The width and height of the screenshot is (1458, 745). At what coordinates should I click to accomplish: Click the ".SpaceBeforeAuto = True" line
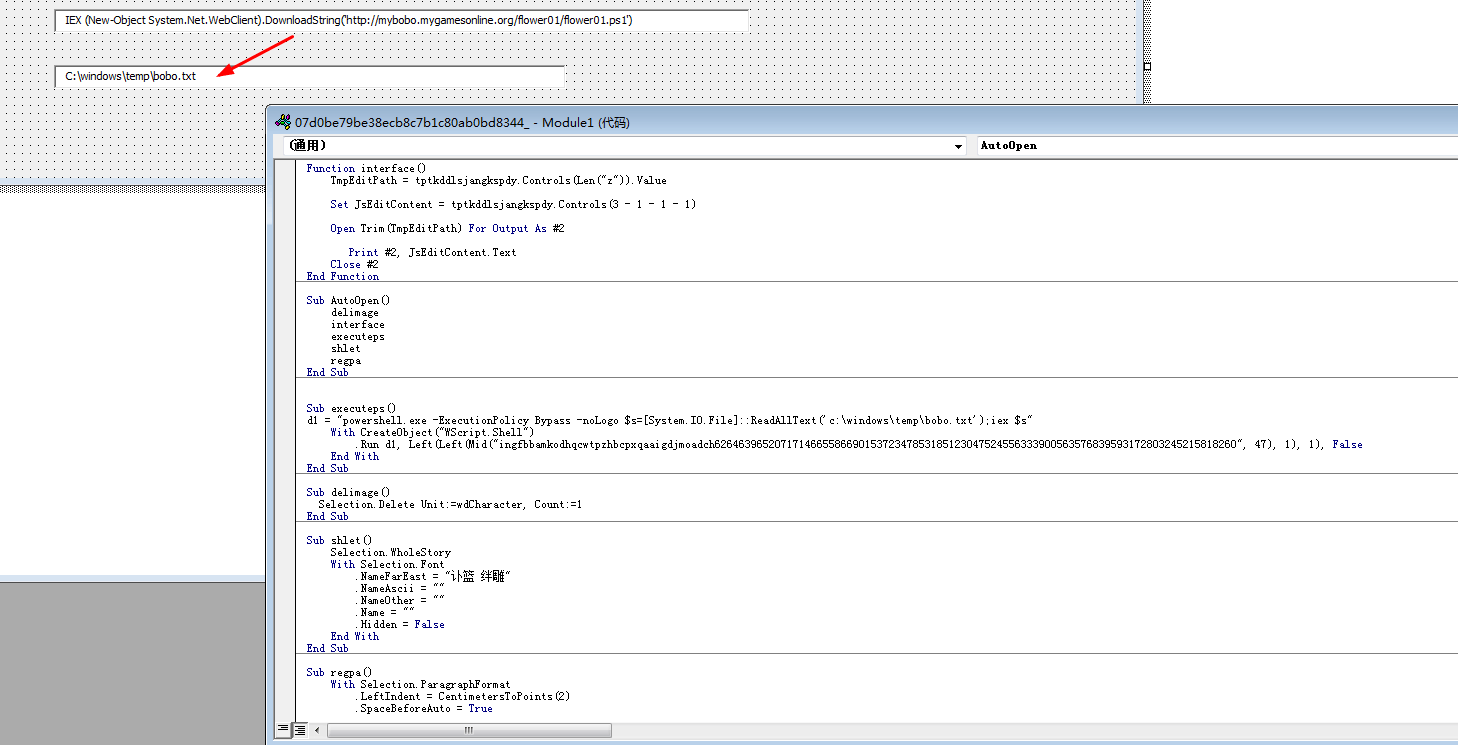(x=424, y=708)
